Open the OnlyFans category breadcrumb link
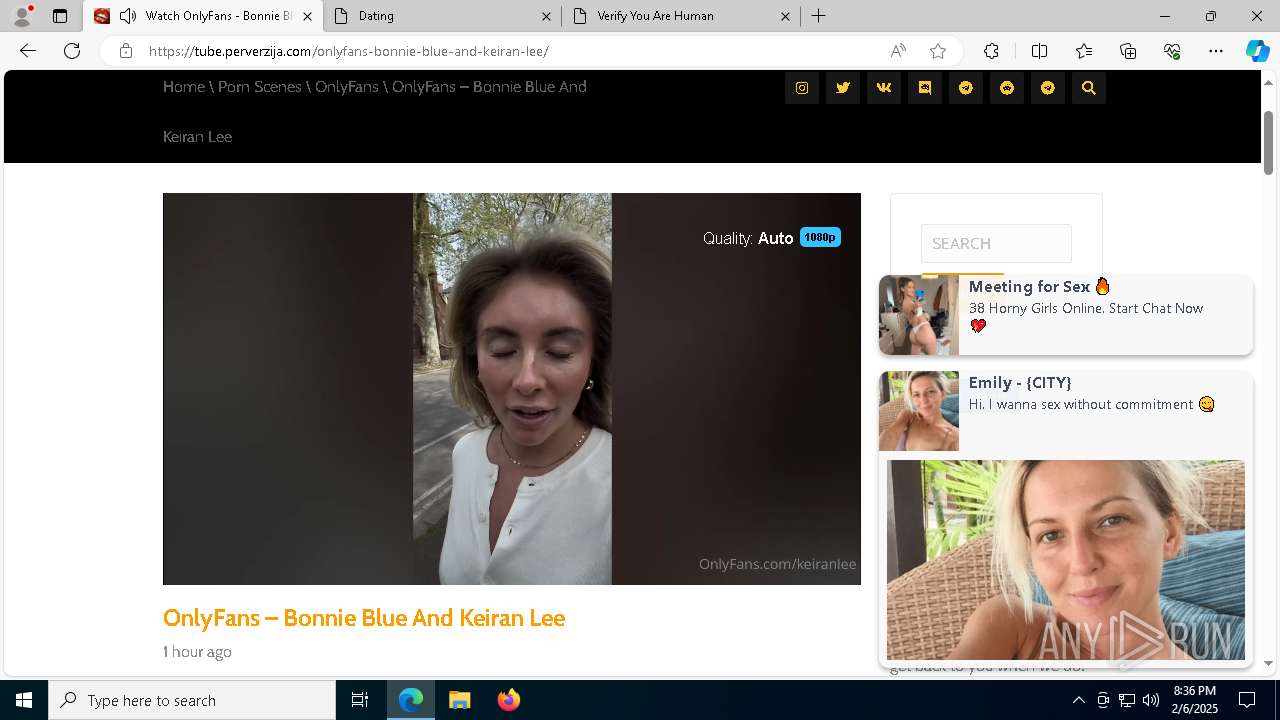Viewport: 1280px width, 720px height. click(347, 87)
